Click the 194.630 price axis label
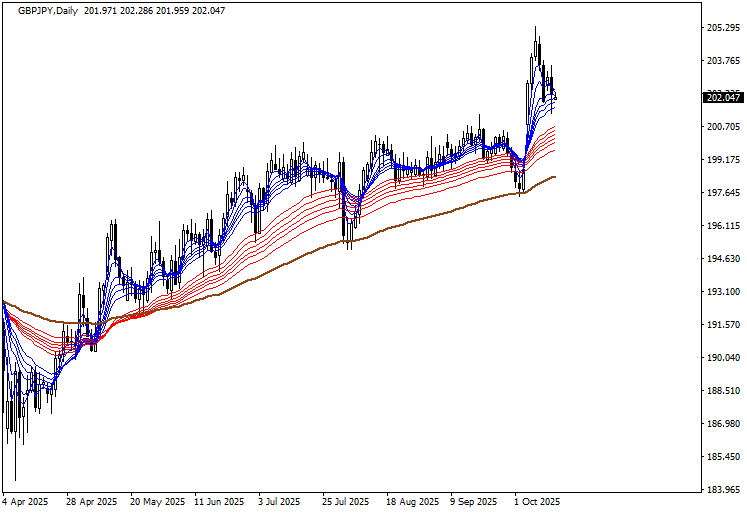The image size is (747, 513). 723,259
